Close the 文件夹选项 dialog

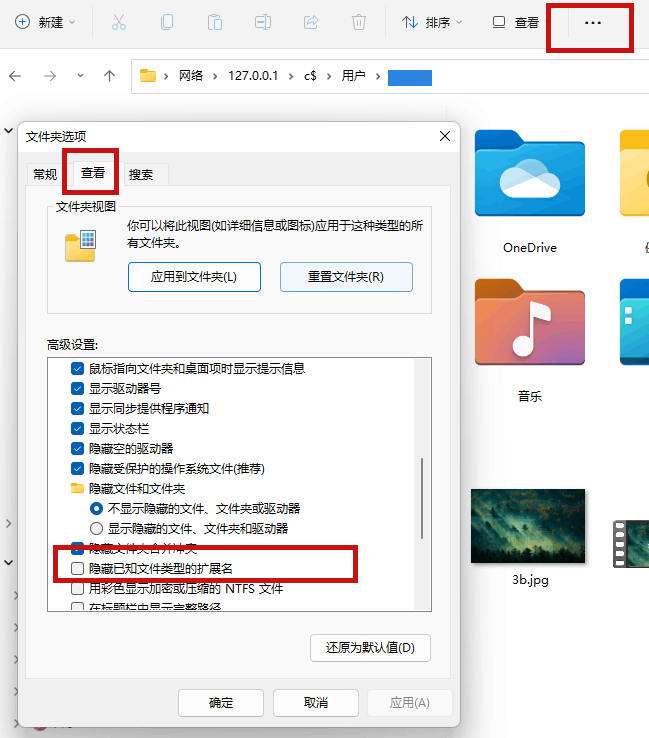click(445, 136)
